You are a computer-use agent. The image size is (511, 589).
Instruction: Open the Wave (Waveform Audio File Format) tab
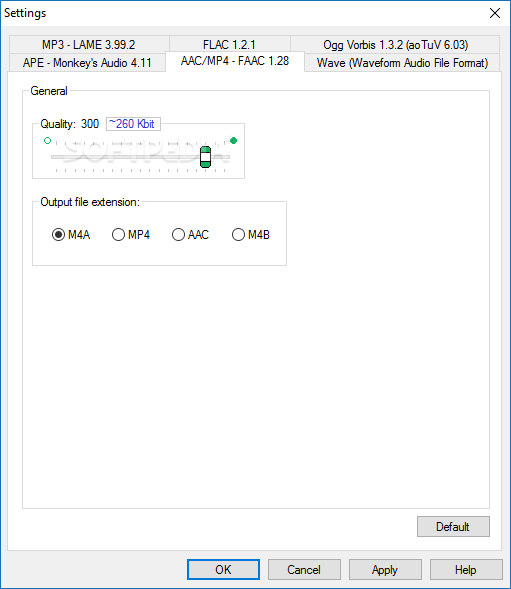point(402,62)
